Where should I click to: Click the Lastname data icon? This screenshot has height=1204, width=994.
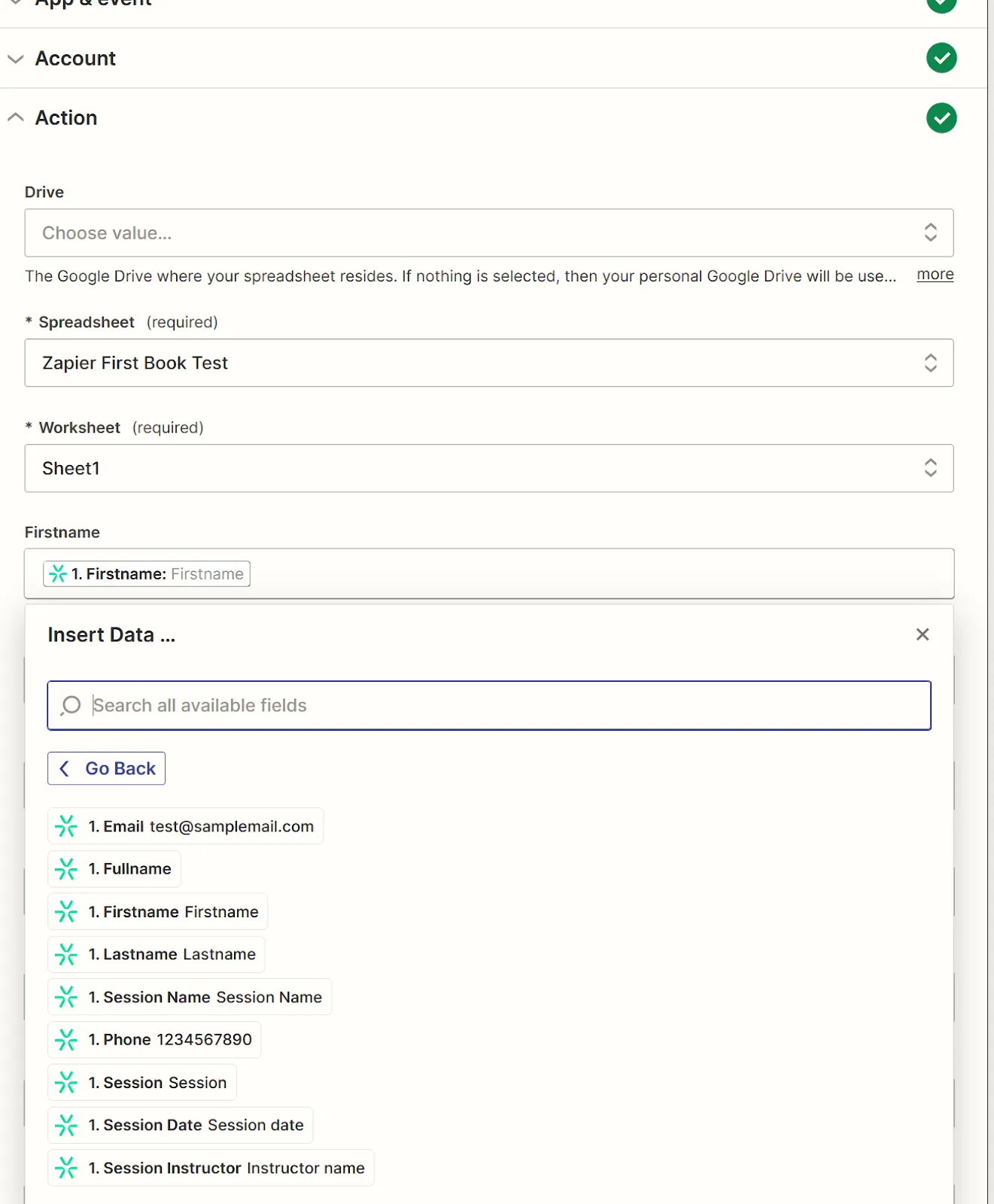pos(66,954)
